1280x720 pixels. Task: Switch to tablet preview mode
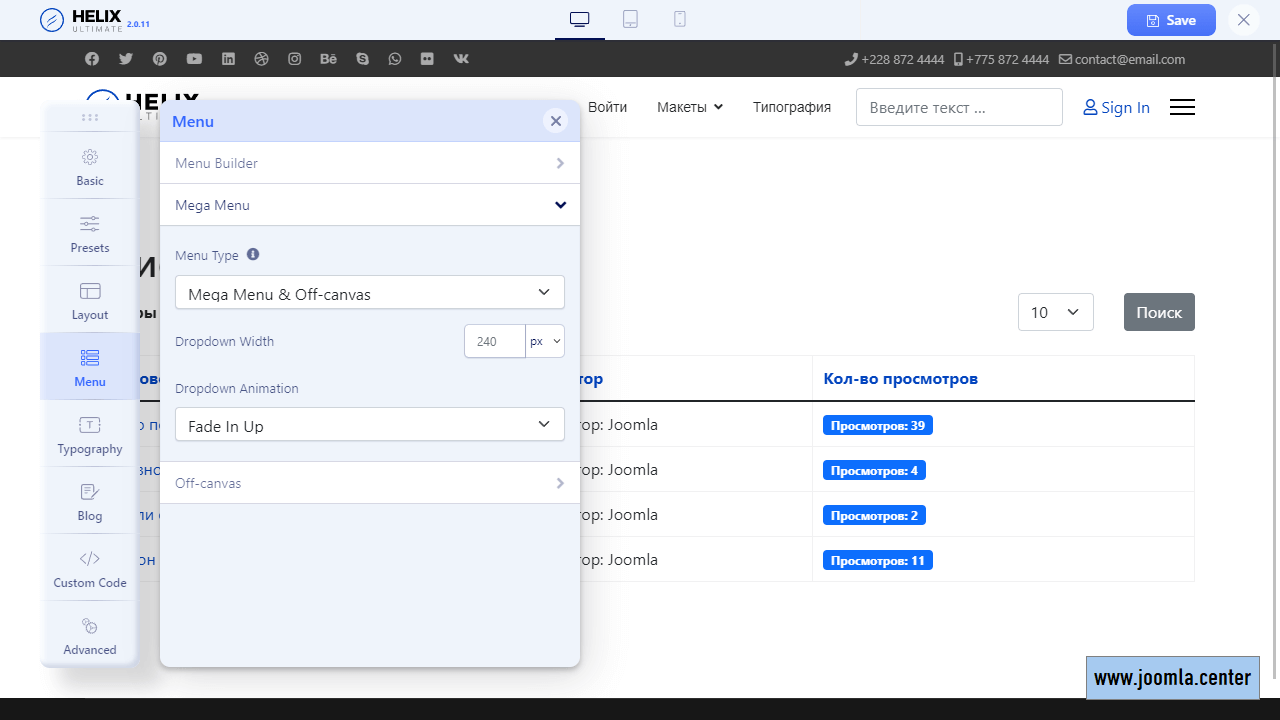pos(630,20)
